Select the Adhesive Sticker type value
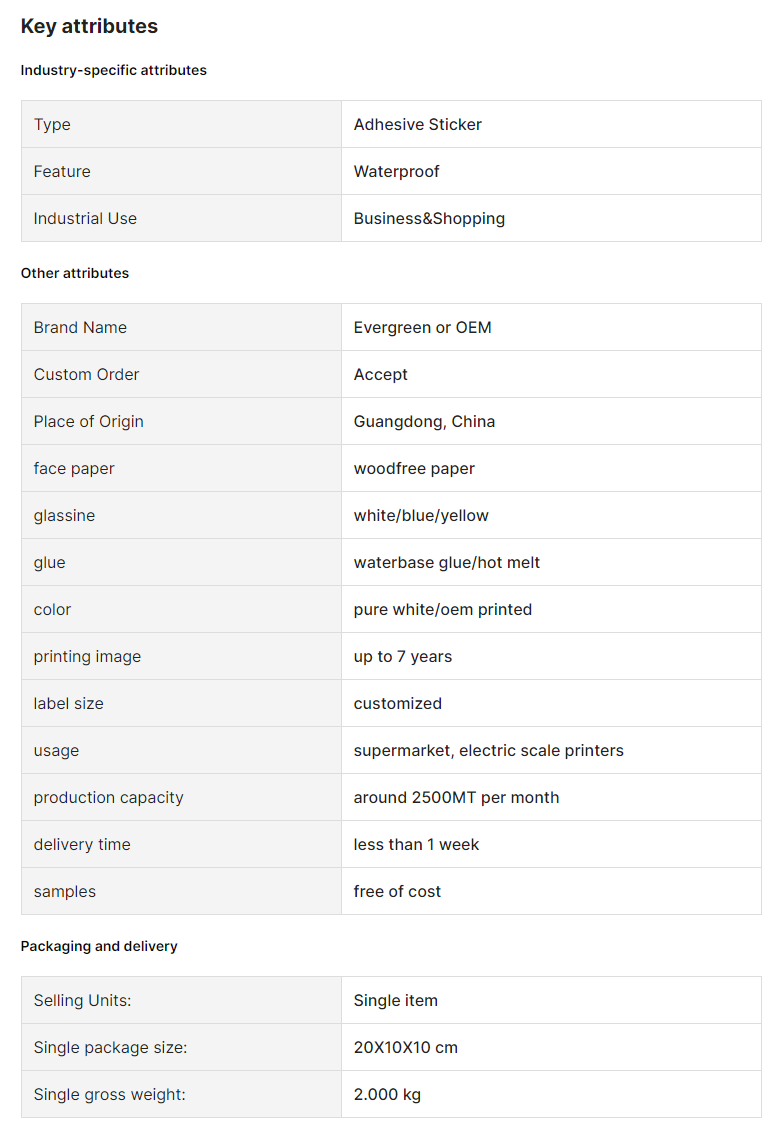Viewport: 765px width, 1125px height. pos(417,124)
